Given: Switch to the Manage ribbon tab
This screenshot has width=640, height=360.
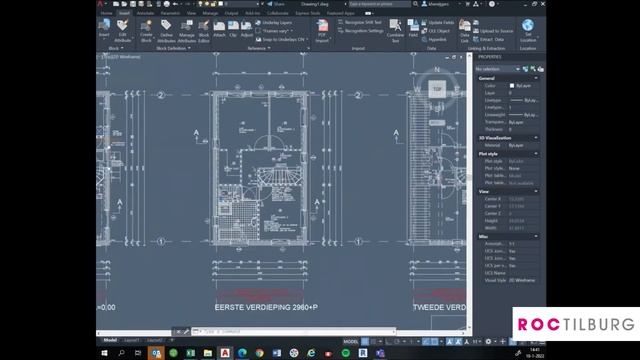Looking at the screenshot, I should click(x=210, y=13).
